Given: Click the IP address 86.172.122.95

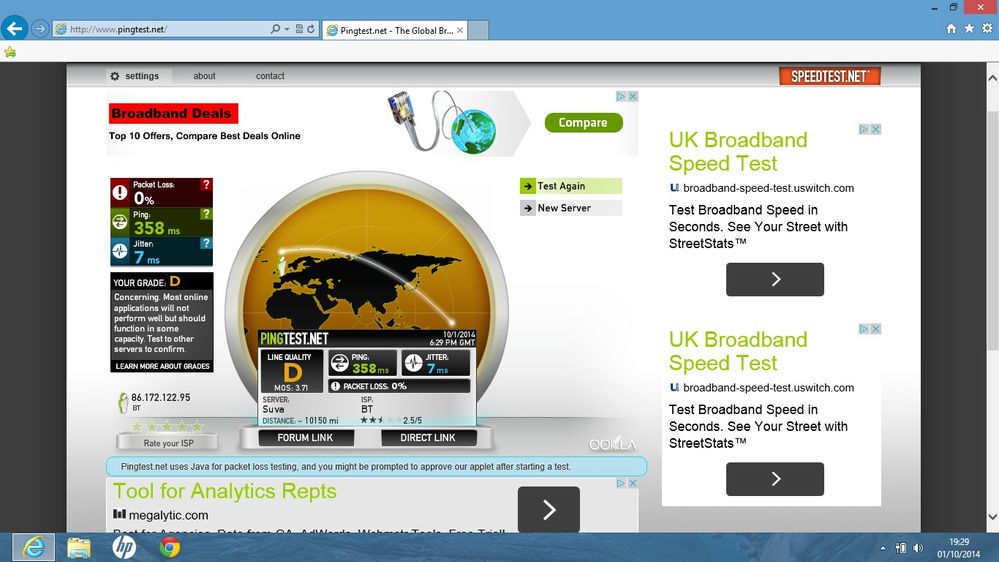Looking at the screenshot, I should [x=161, y=398].
